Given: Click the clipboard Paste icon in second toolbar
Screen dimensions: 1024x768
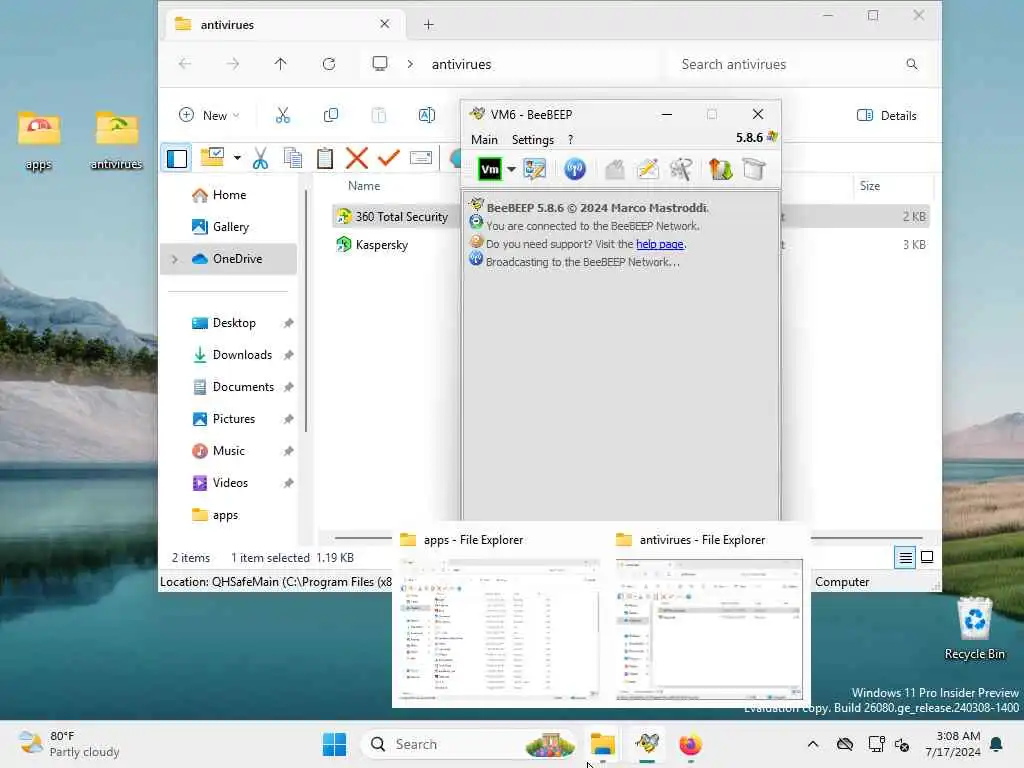Looking at the screenshot, I should (325, 158).
